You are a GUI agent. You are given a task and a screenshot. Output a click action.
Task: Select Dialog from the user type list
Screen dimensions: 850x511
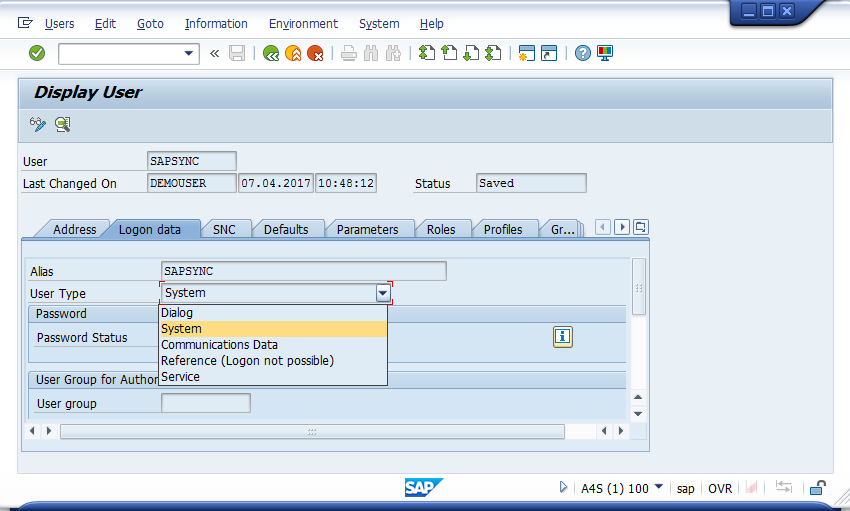(177, 313)
